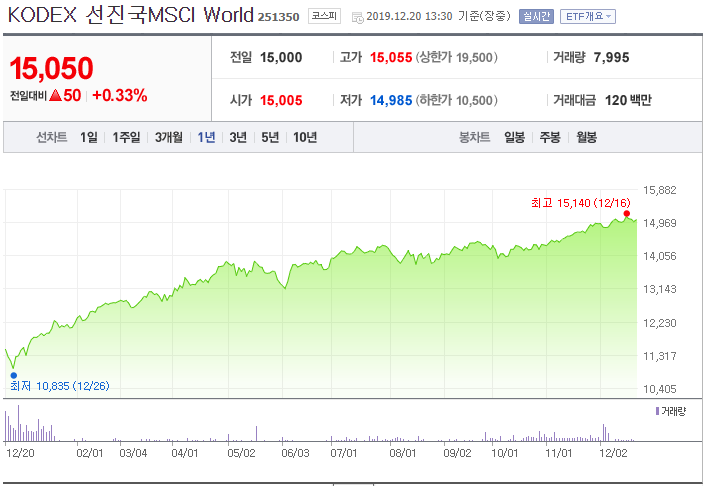This screenshot has width=703, height=486.
Task: Click the 06/03 date axis label
Action: [295, 453]
